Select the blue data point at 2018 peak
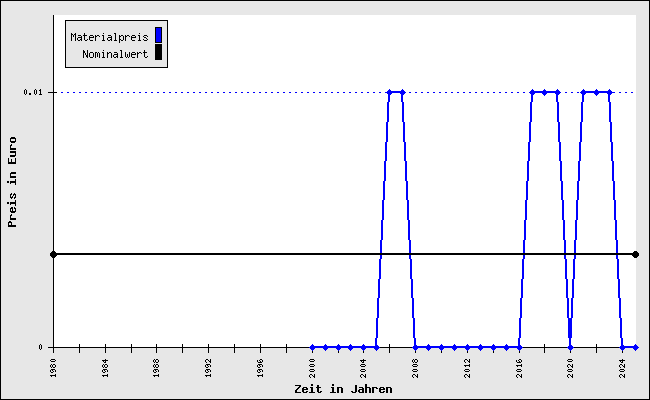 point(545,92)
